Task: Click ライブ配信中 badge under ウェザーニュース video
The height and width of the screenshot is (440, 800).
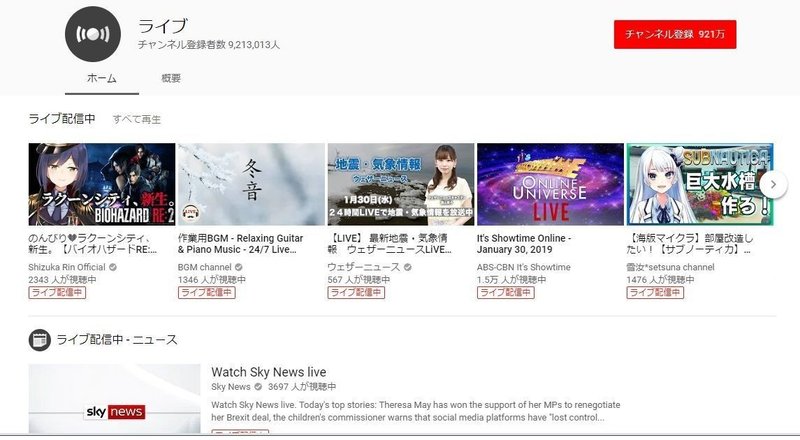Action: tap(356, 292)
